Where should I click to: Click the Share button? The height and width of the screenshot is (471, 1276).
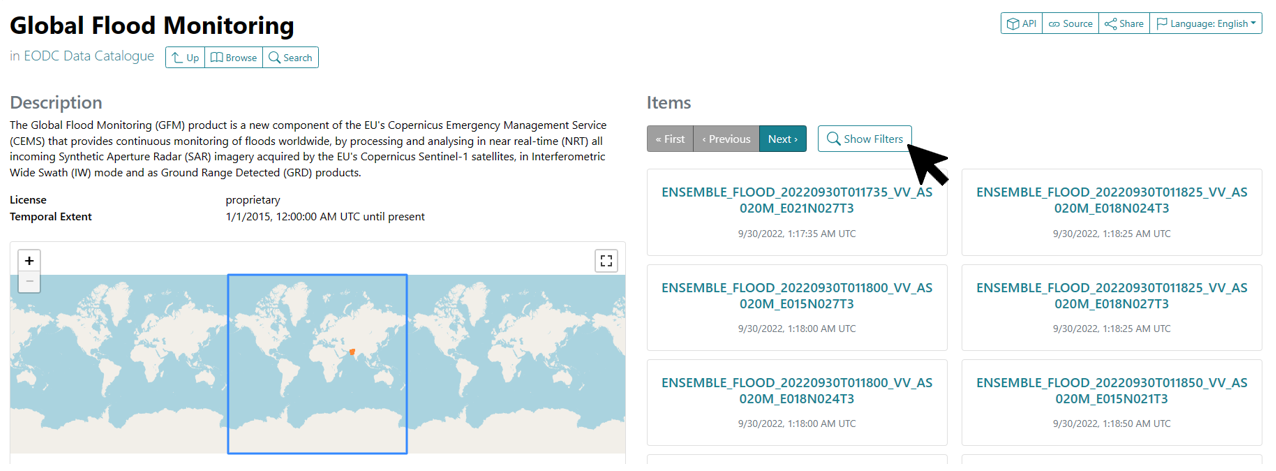tap(1124, 23)
